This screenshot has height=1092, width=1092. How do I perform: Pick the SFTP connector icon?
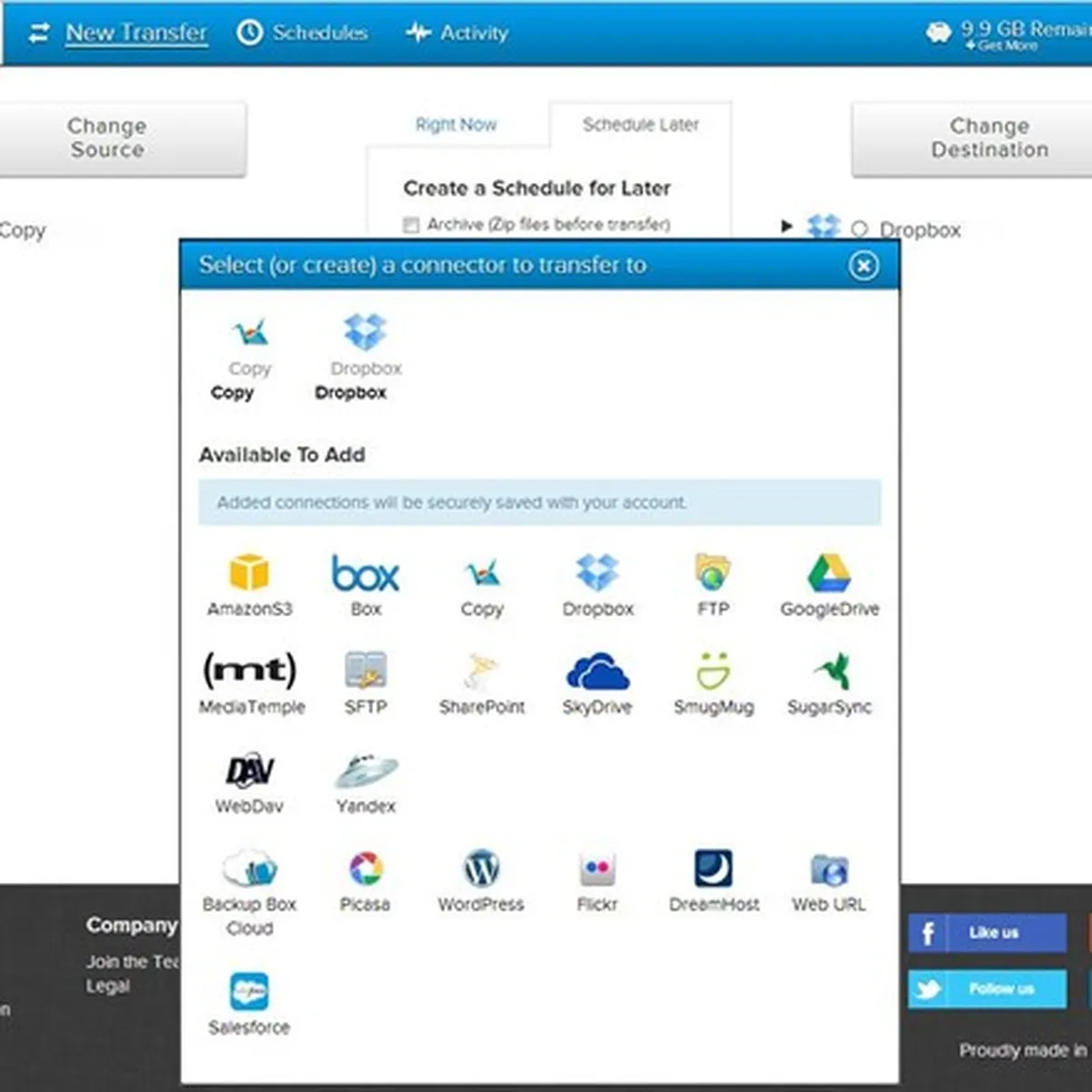(x=366, y=671)
